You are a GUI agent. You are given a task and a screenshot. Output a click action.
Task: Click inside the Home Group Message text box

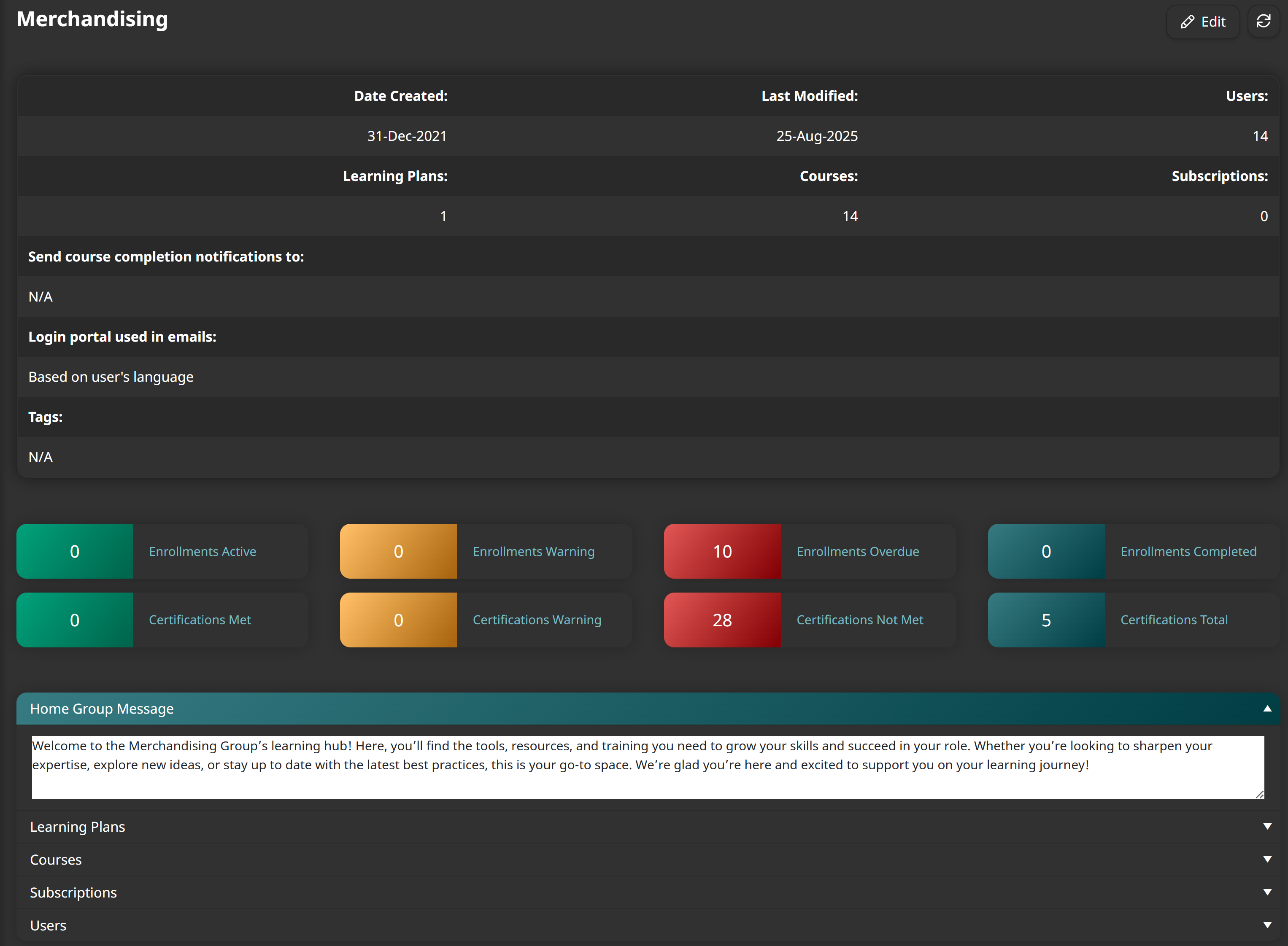(648, 767)
